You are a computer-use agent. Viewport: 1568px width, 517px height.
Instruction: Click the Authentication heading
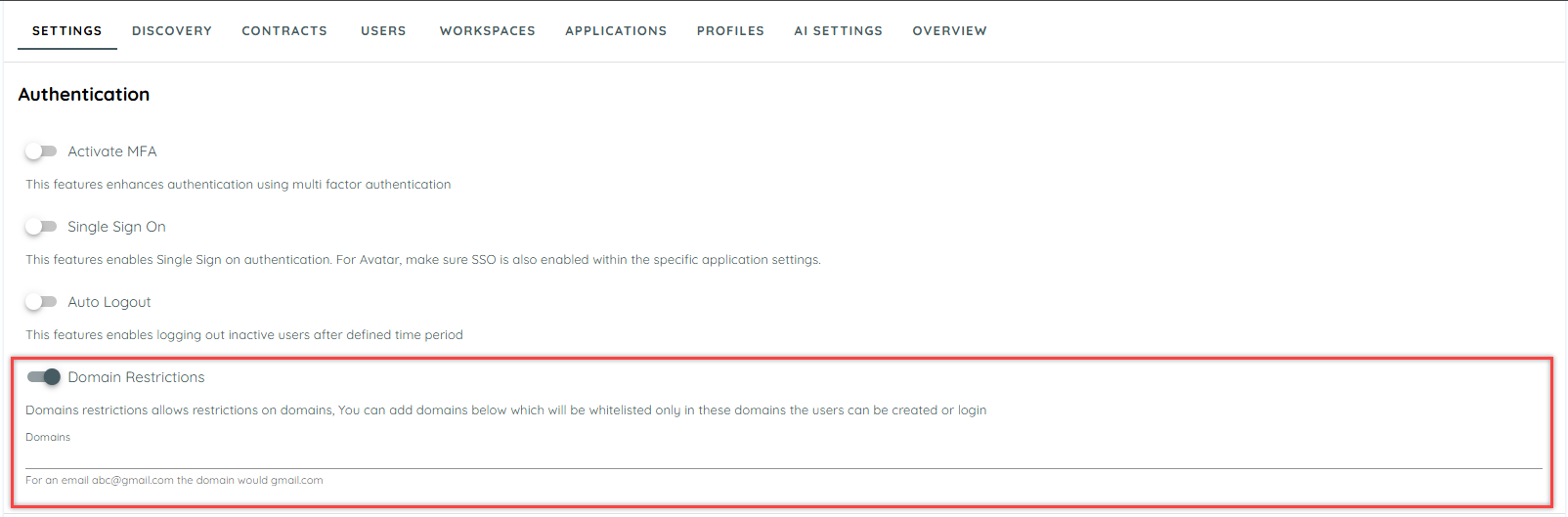point(84,95)
